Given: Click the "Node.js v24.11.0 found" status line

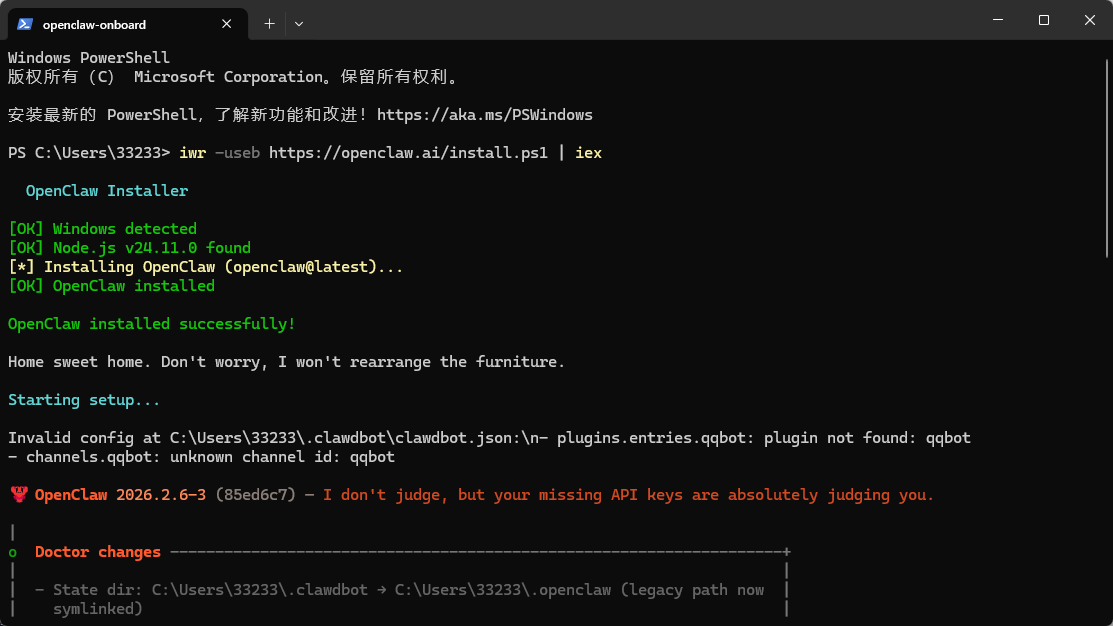Looking at the screenshot, I should (x=151, y=248).
